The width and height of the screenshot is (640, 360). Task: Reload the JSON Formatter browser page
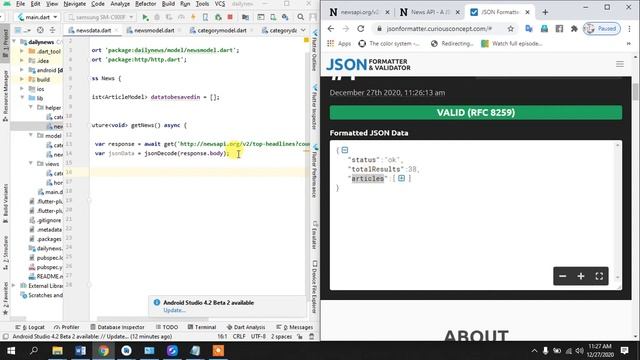pyautogui.click(x=360, y=29)
